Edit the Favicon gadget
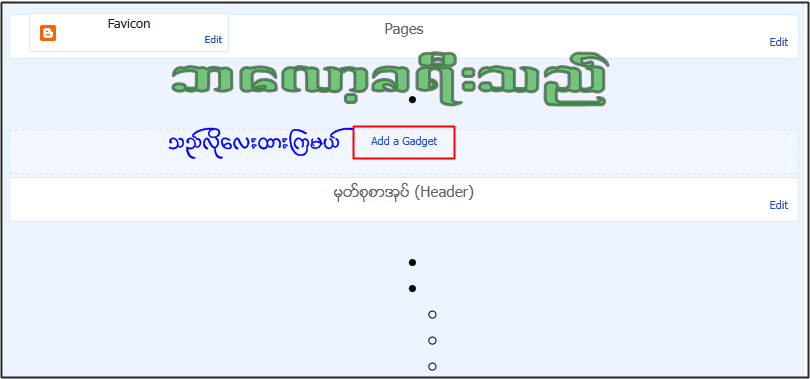 213,40
